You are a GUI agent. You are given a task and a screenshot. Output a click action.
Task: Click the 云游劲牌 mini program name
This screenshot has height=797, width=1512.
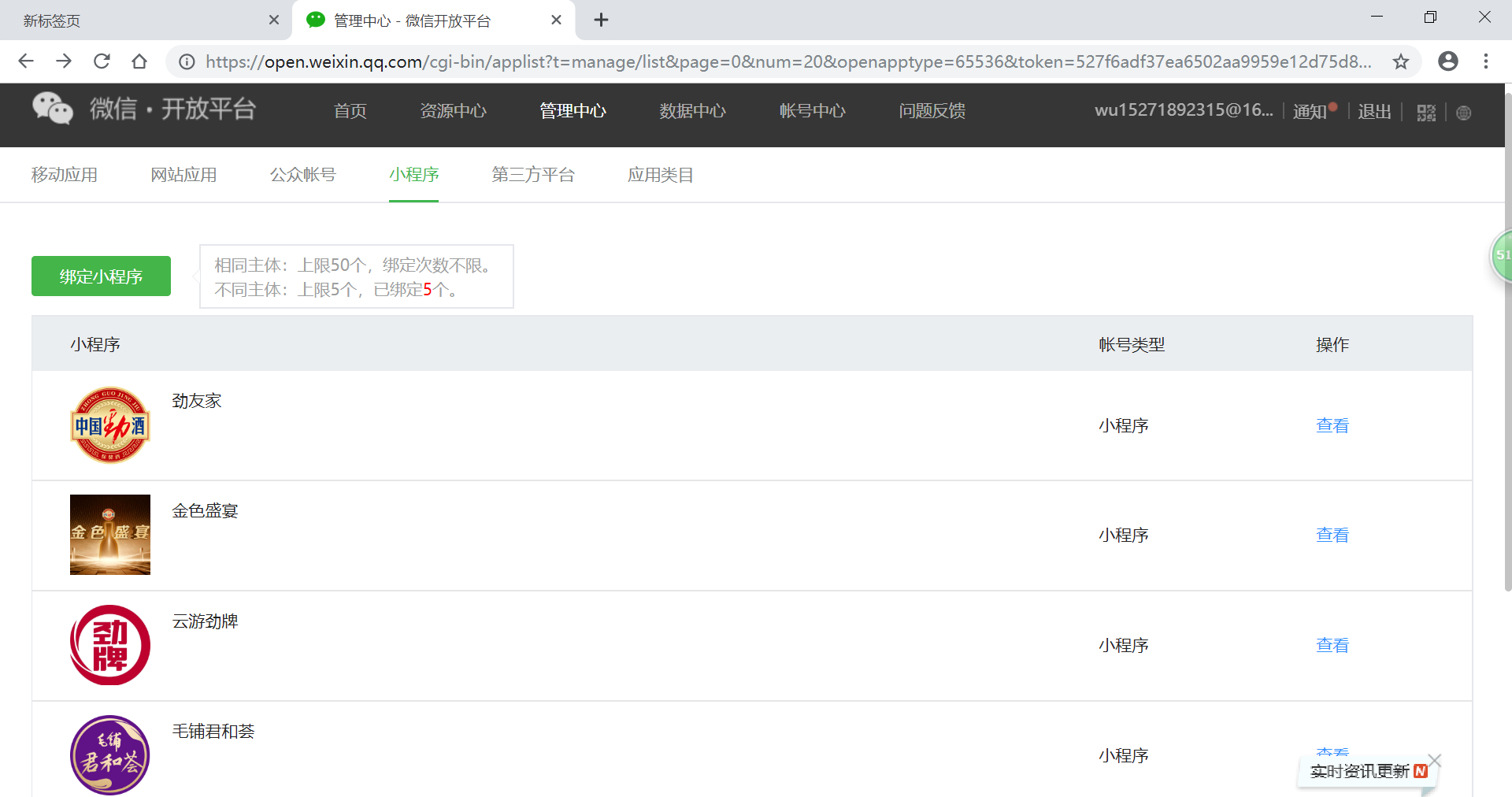(x=206, y=621)
